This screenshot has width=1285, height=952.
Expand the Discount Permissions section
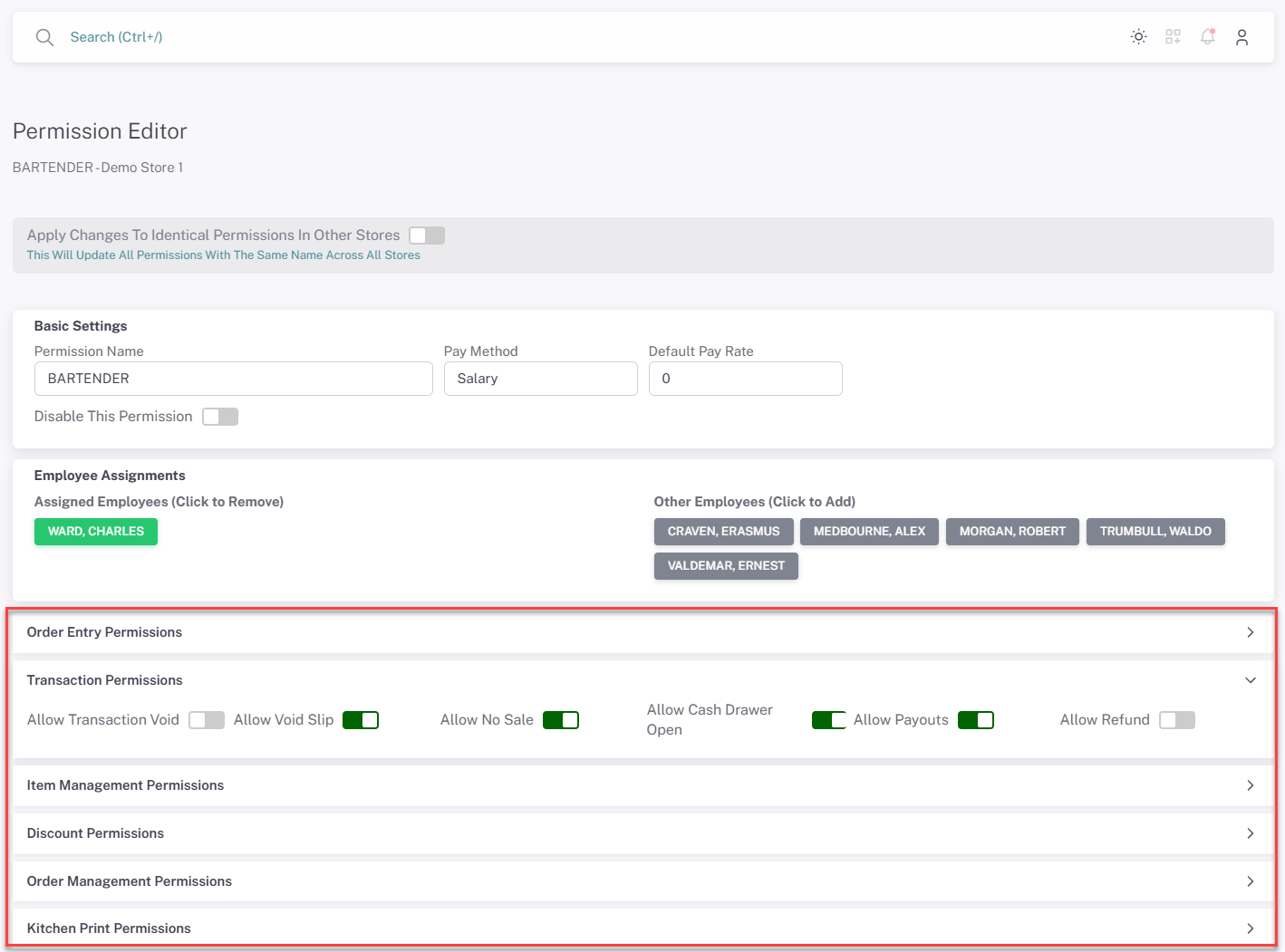pyautogui.click(x=1250, y=833)
